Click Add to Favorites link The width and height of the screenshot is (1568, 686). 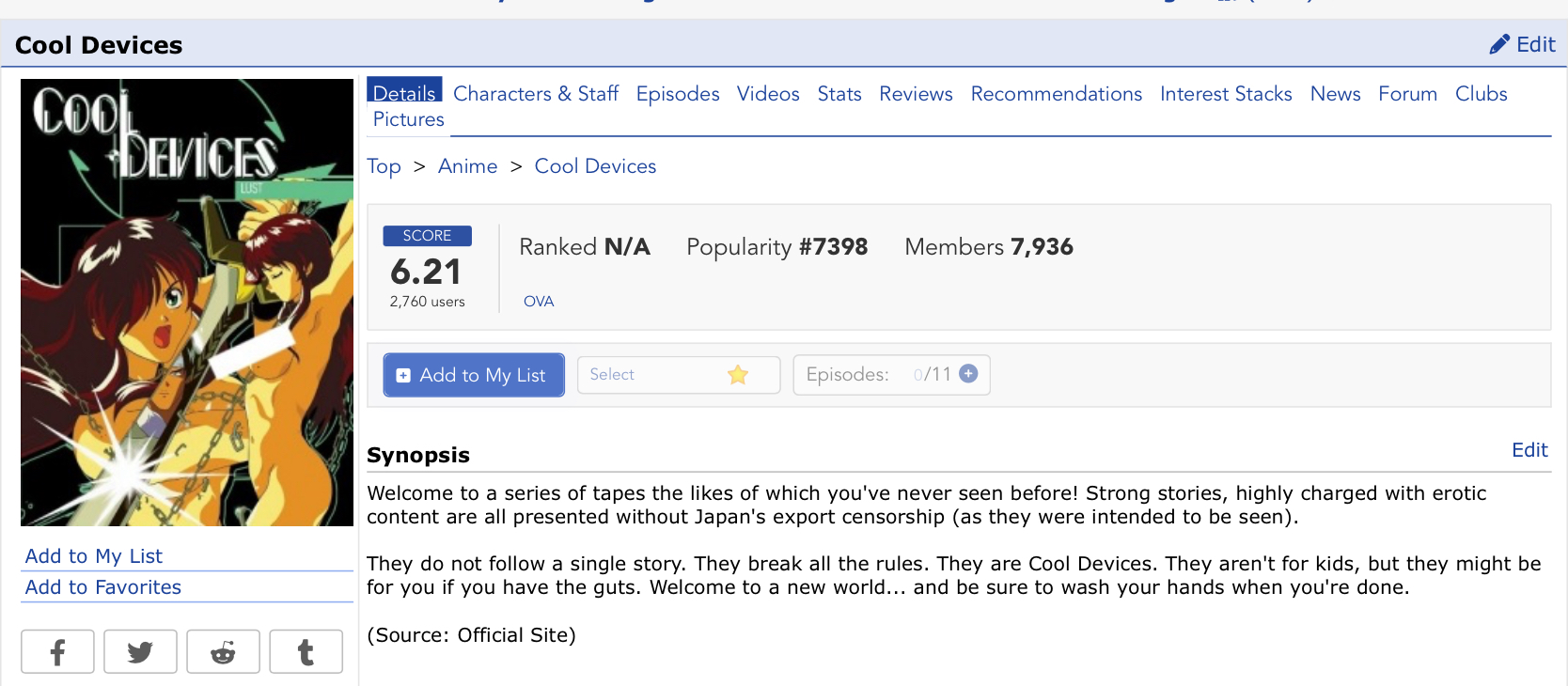point(103,587)
